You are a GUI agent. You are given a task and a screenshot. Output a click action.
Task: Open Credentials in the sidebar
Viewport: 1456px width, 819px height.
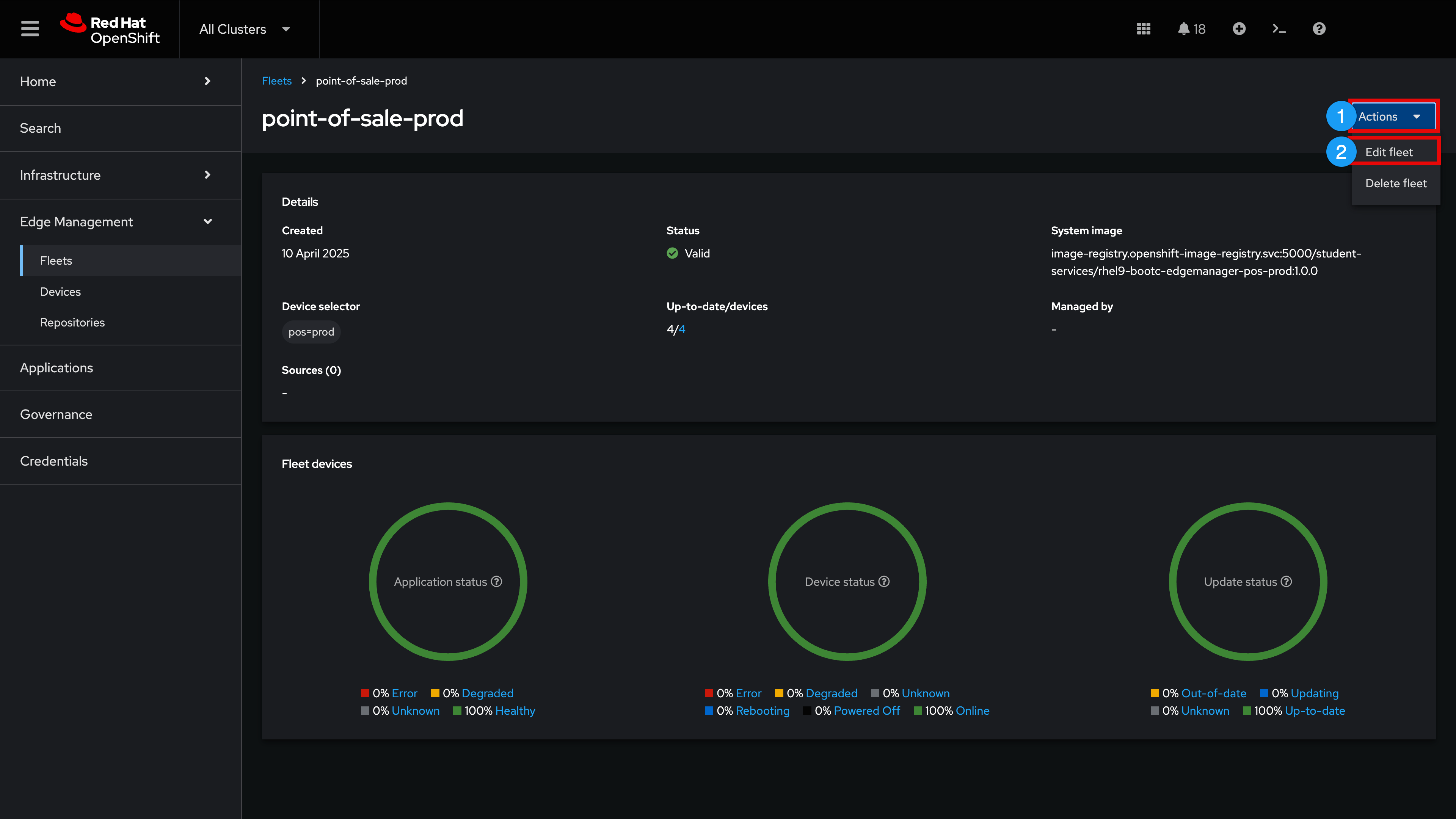(121, 461)
